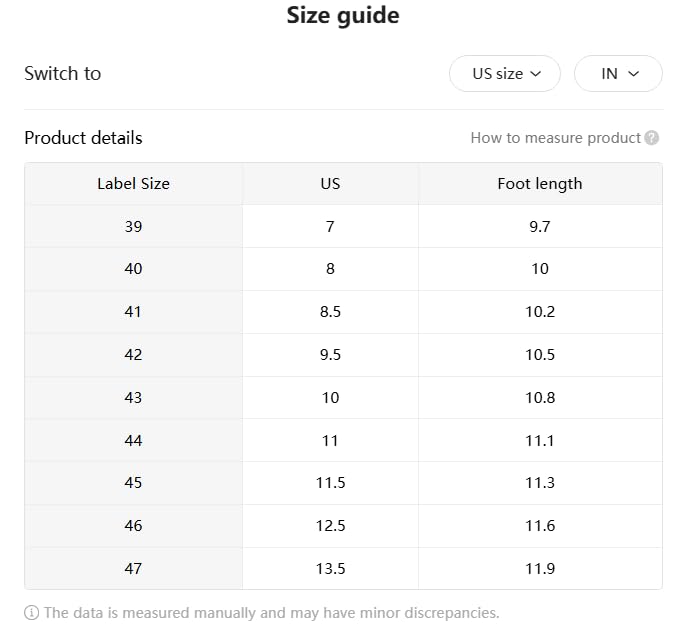The width and height of the screenshot is (678, 636).
Task: Click the Size guide title
Action: (342, 16)
